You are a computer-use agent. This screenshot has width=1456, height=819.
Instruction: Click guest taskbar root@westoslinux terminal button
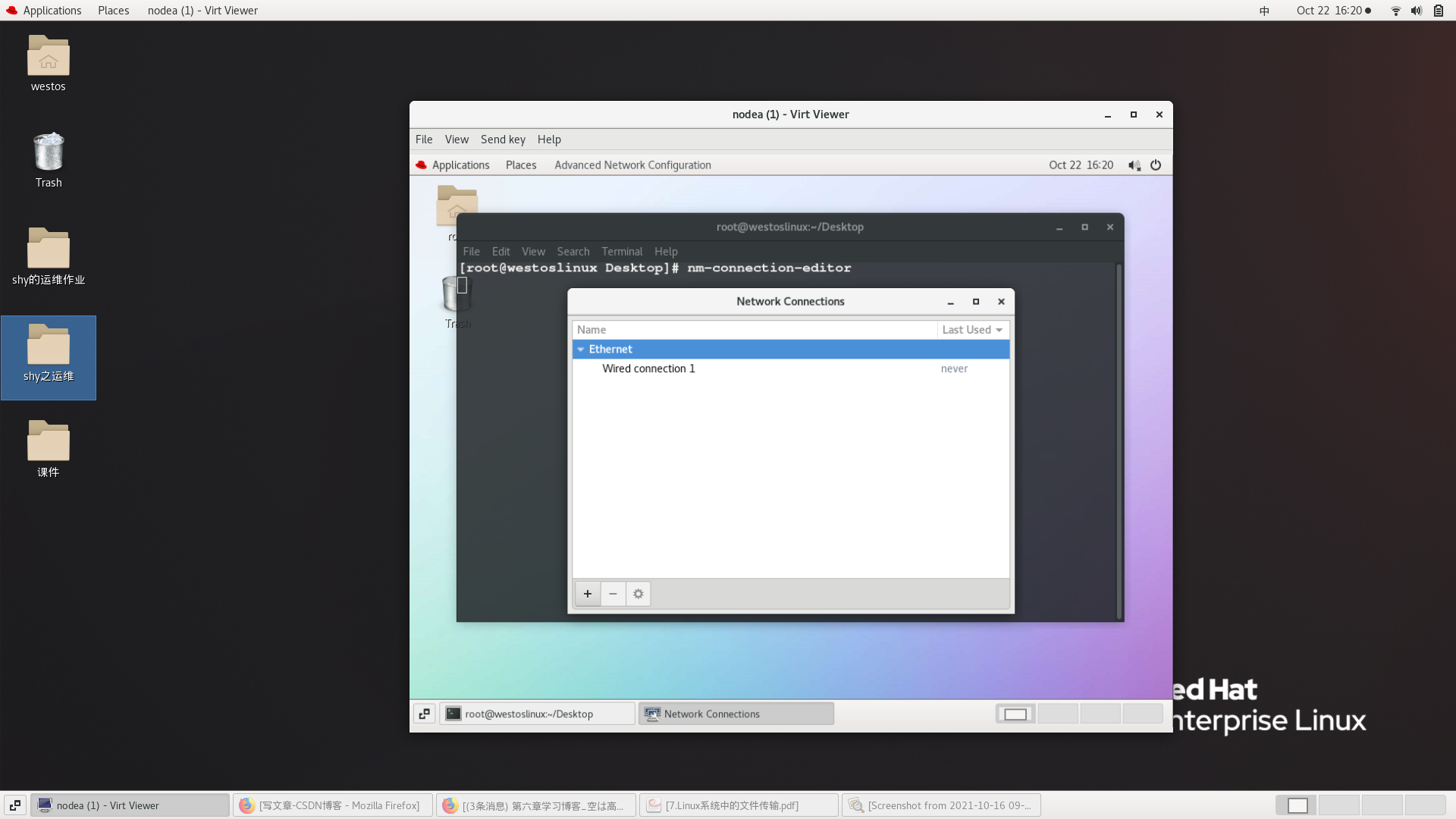tap(537, 714)
